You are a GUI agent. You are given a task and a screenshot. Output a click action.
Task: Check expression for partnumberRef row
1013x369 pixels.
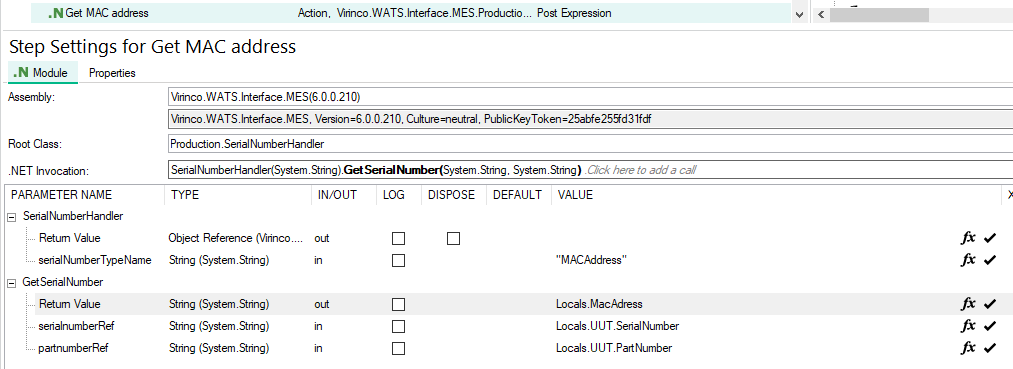tap(990, 348)
